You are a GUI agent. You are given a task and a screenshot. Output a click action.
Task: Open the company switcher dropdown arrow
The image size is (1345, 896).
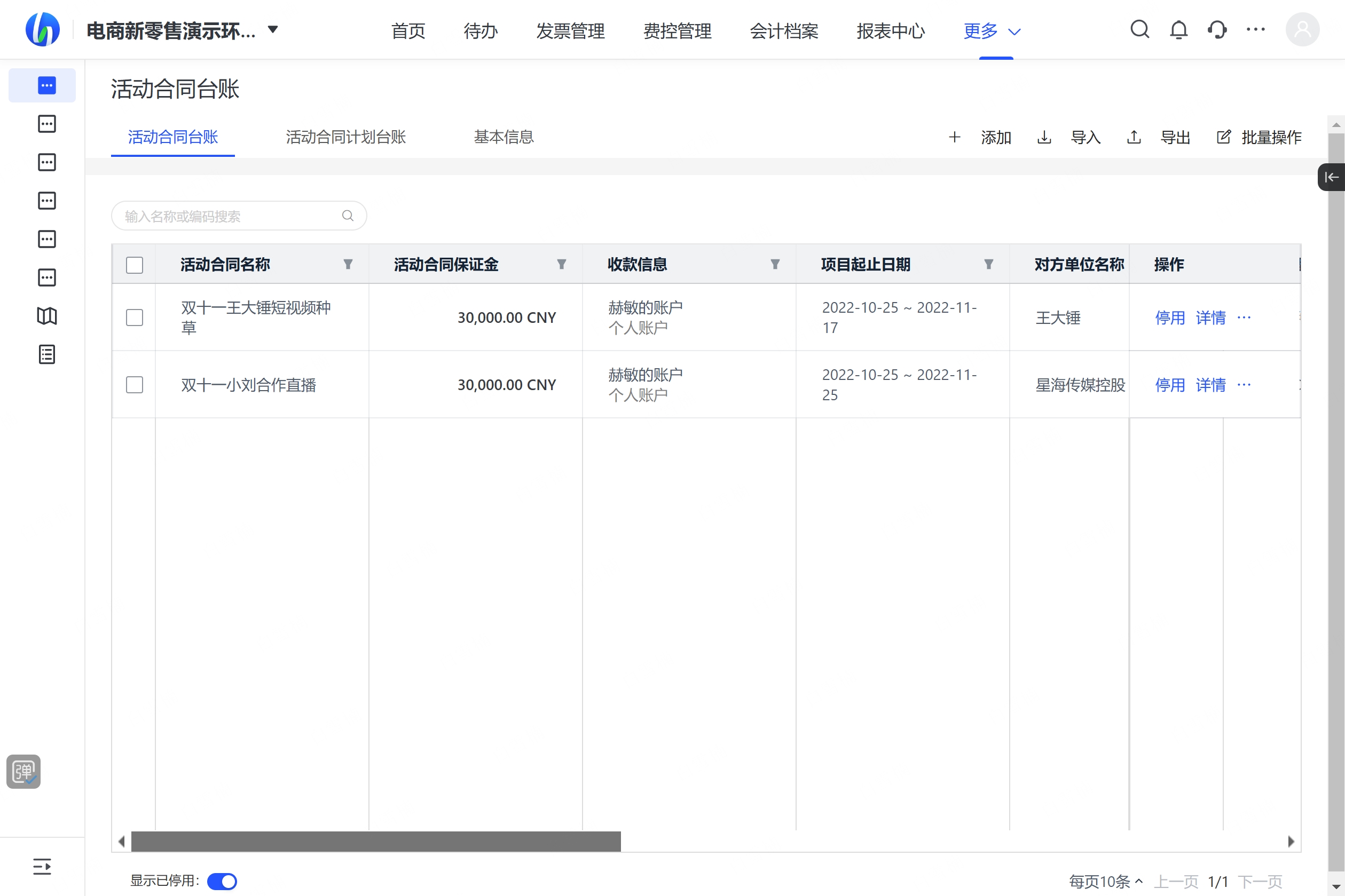pos(273,30)
